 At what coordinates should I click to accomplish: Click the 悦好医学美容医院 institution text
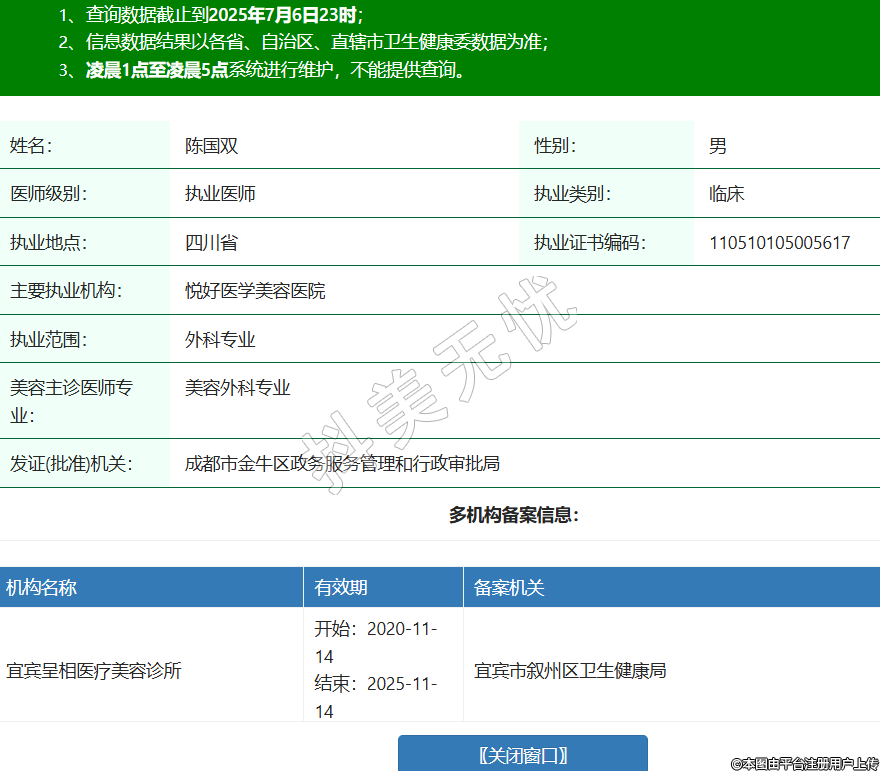(x=255, y=291)
